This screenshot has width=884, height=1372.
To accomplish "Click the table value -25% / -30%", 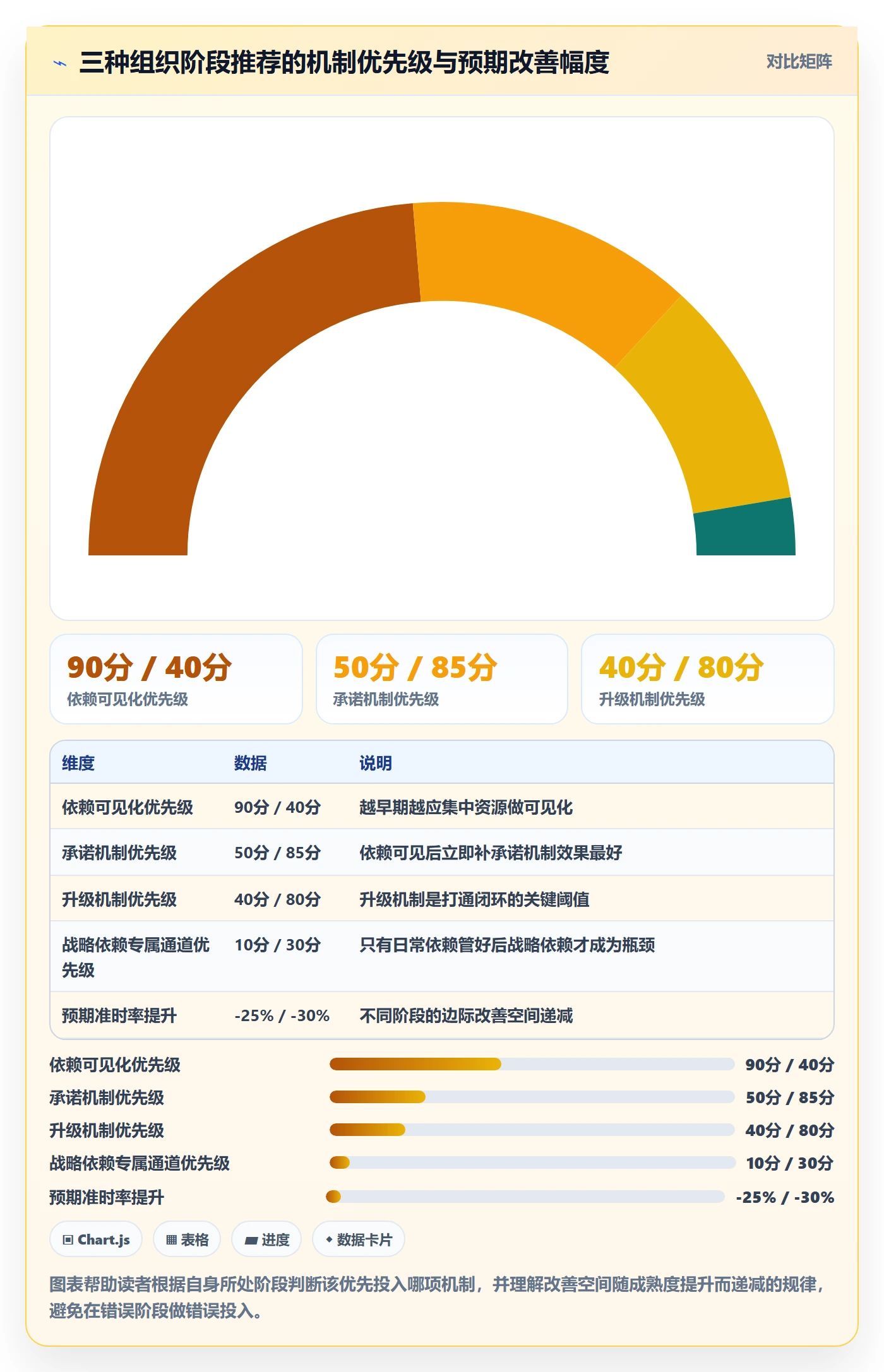I will pyautogui.click(x=282, y=1015).
